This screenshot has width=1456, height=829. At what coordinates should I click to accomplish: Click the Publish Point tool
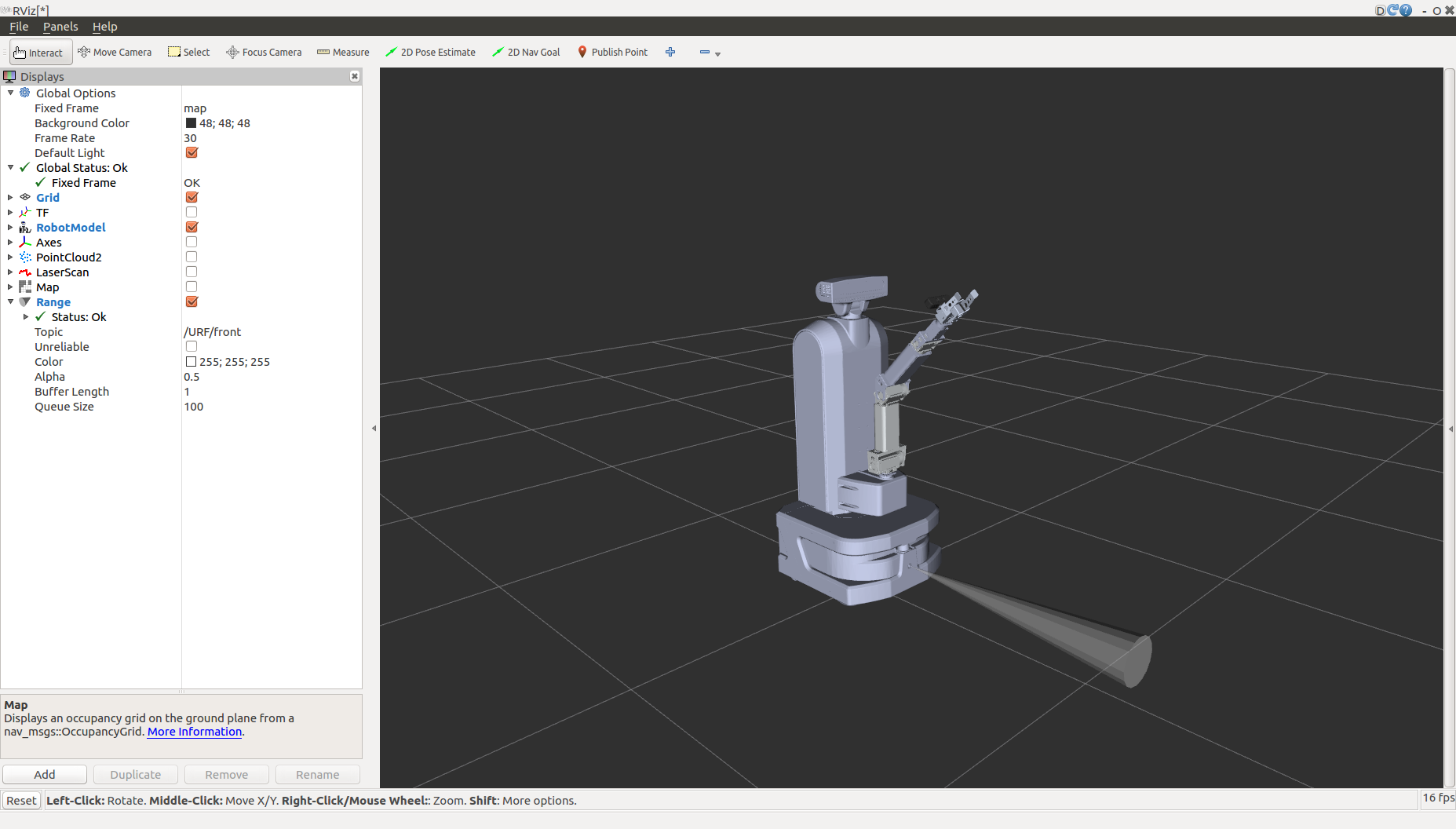tap(612, 53)
